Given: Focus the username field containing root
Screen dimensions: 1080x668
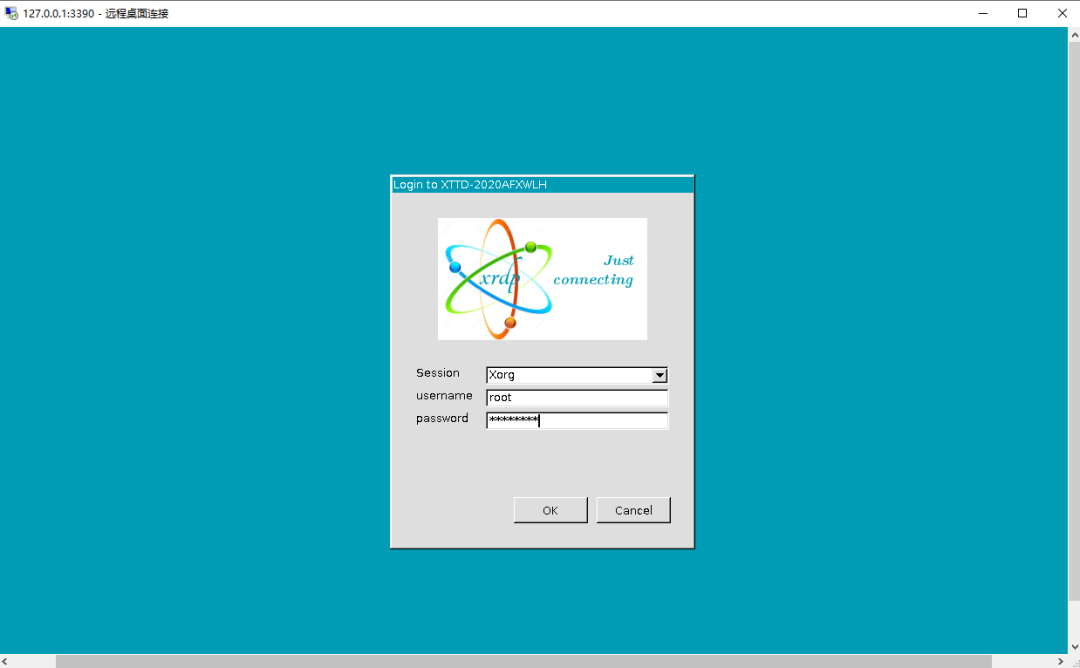Looking at the screenshot, I should pos(577,397).
